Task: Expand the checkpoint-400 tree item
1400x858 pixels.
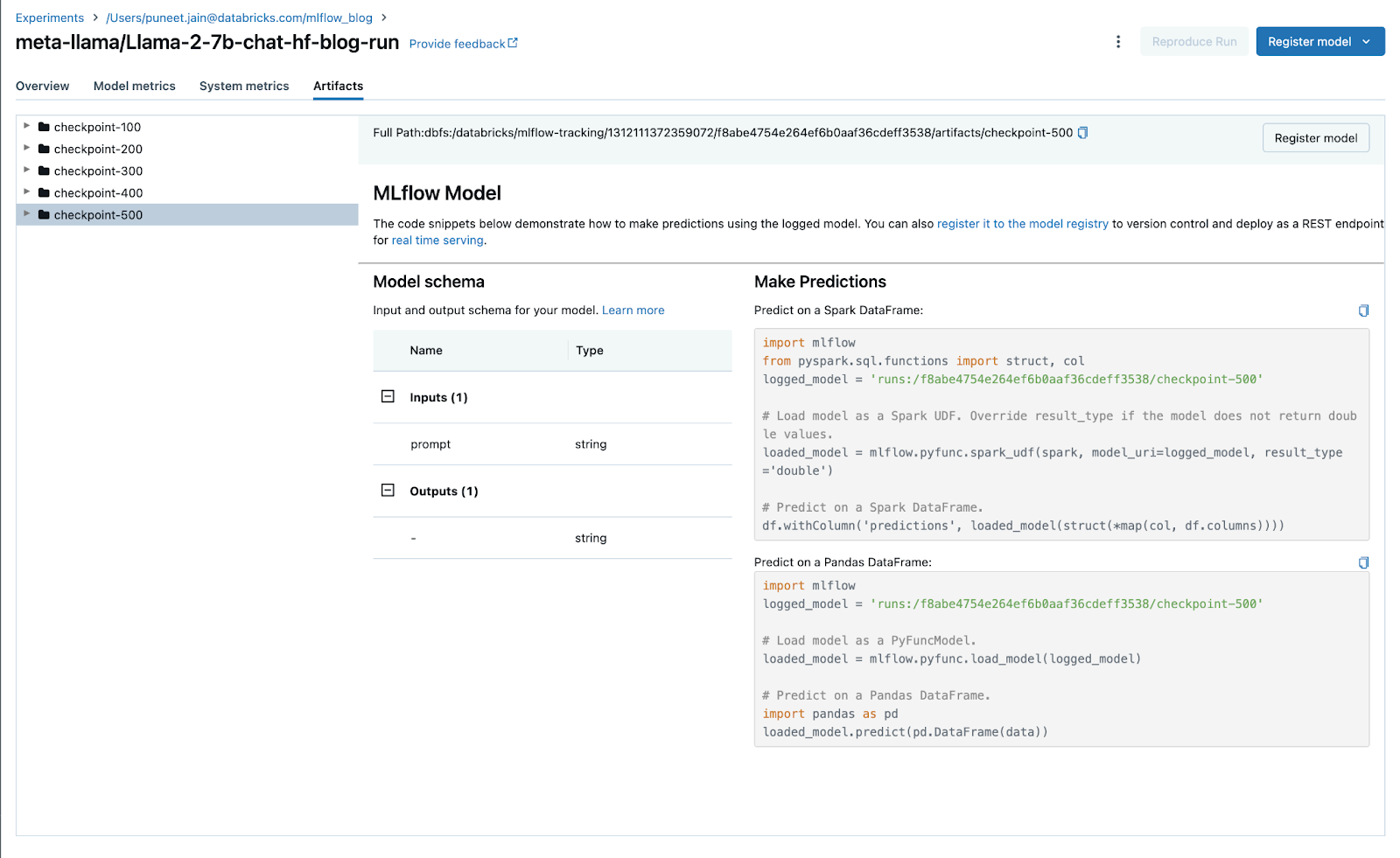Action: (x=27, y=192)
